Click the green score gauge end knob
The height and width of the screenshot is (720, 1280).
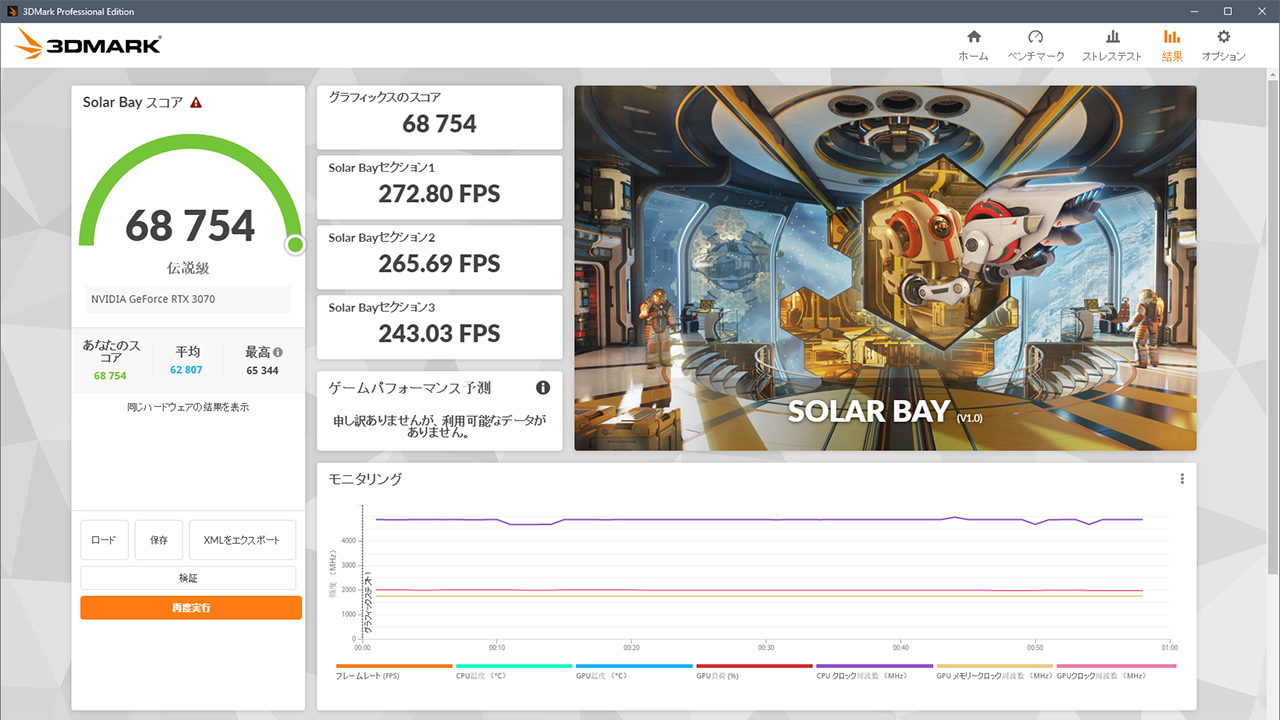coord(294,245)
